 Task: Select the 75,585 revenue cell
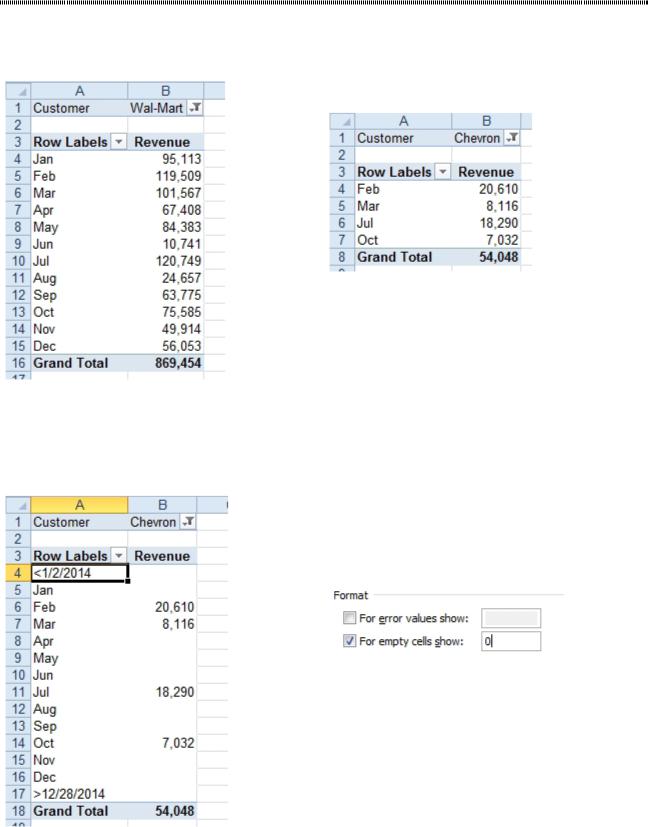166,312
